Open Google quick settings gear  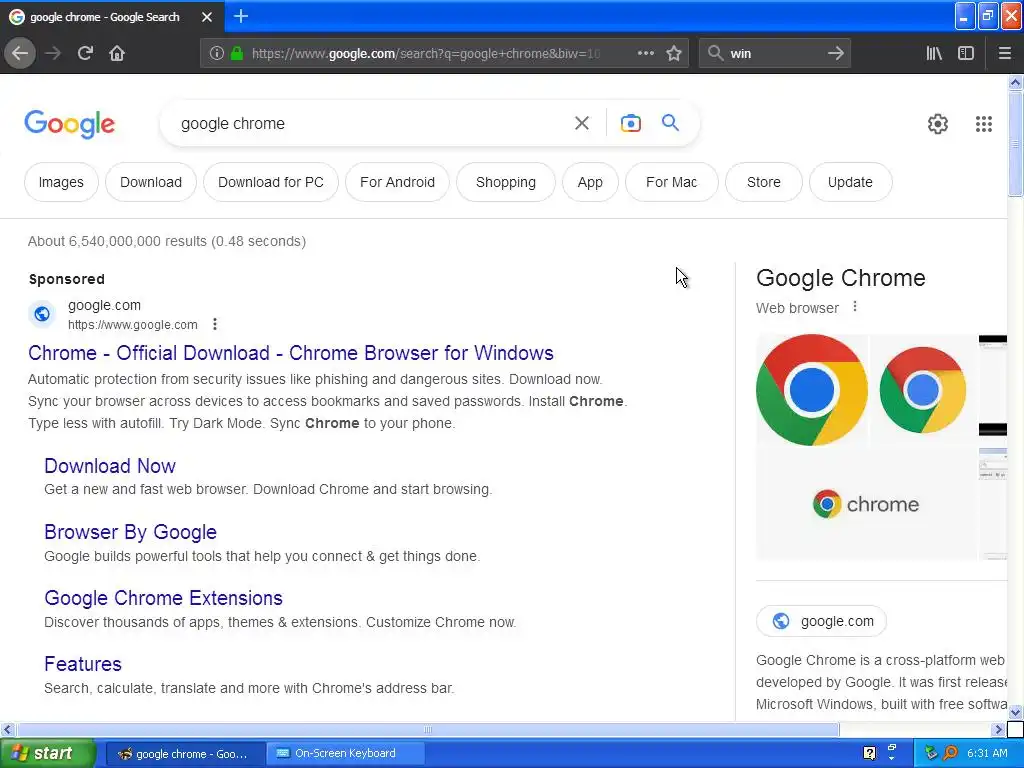coord(937,123)
